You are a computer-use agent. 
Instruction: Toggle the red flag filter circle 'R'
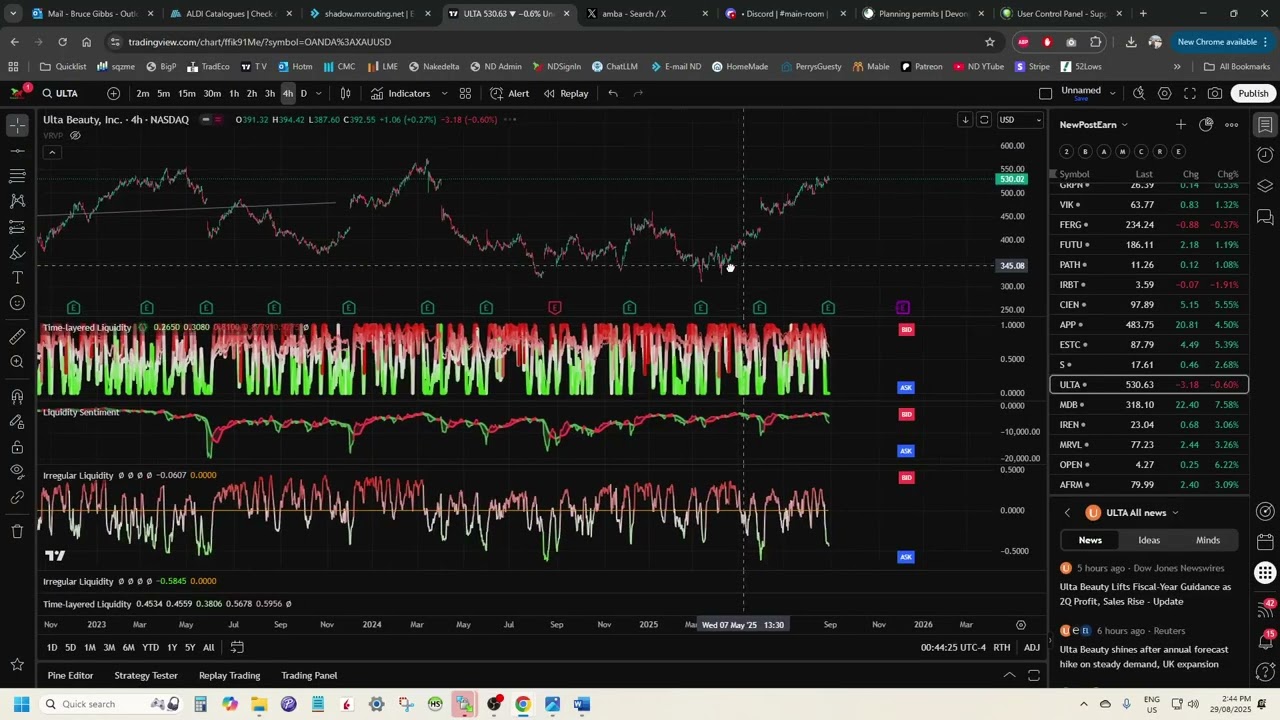[x=1160, y=152]
